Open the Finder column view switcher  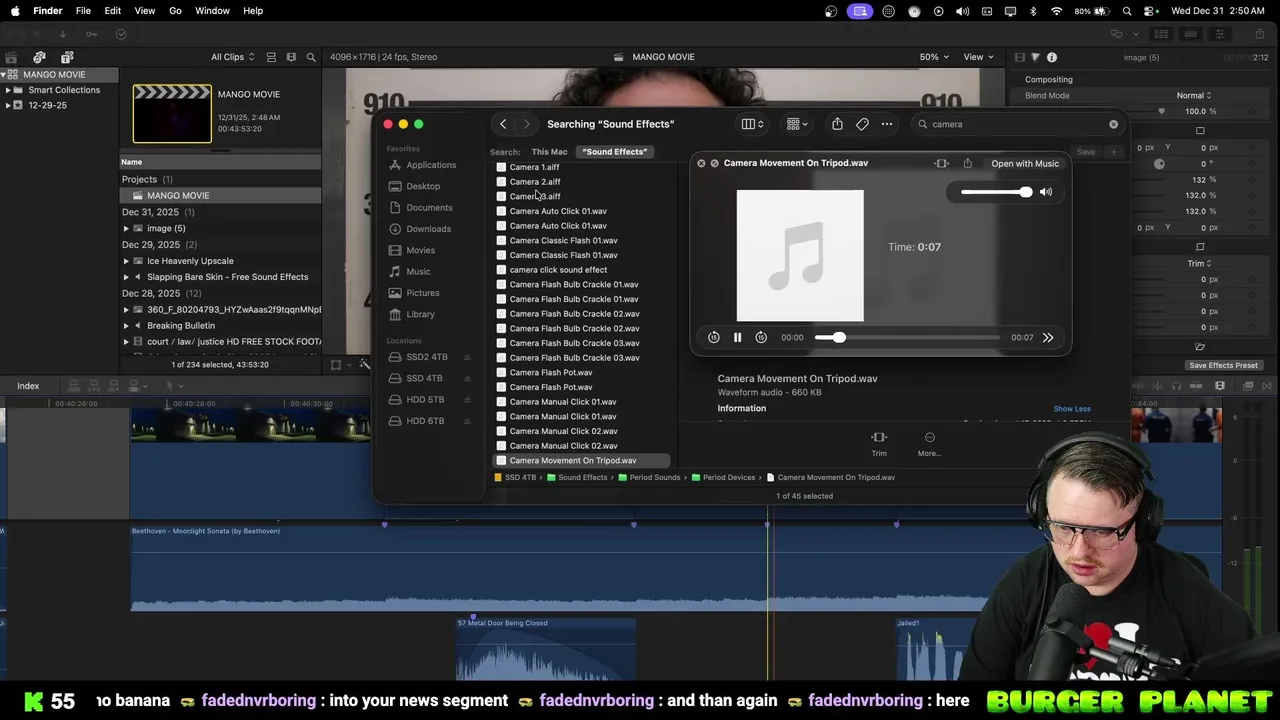[752, 124]
